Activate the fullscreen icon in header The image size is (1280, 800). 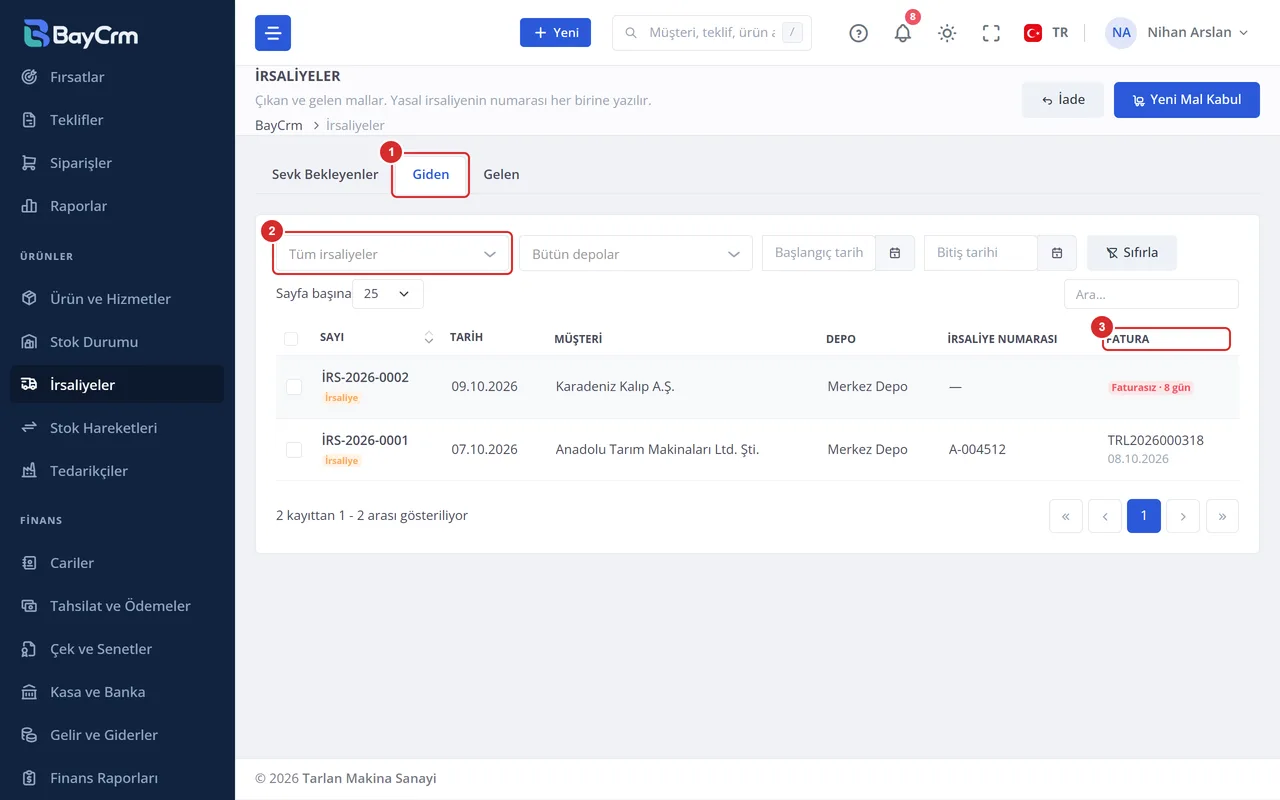[x=991, y=33]
